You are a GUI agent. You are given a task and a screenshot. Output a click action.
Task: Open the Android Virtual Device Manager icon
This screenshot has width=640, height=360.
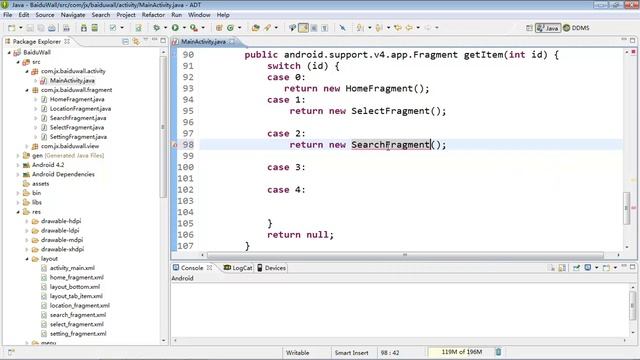click(94, 28)
